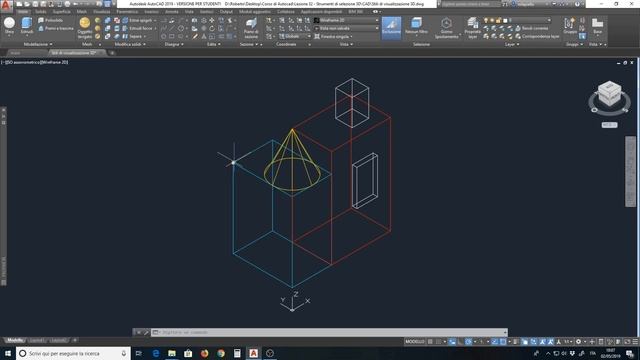Screen dimensions: 640x360
Task: Expand the Disegna panel
Action: pos(174,44)
